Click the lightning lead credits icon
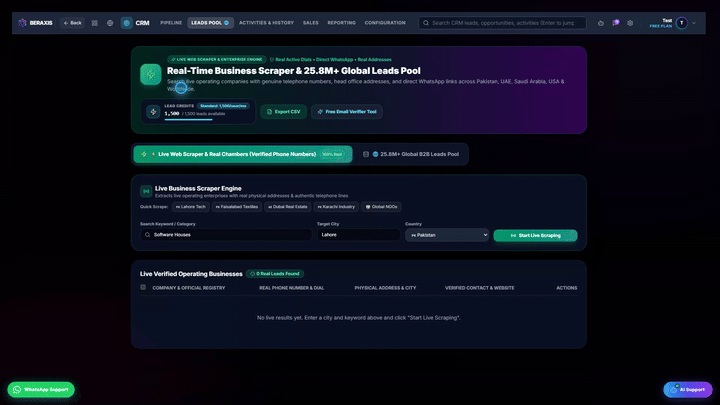This screenshot has height=405, width=720. 153,112
